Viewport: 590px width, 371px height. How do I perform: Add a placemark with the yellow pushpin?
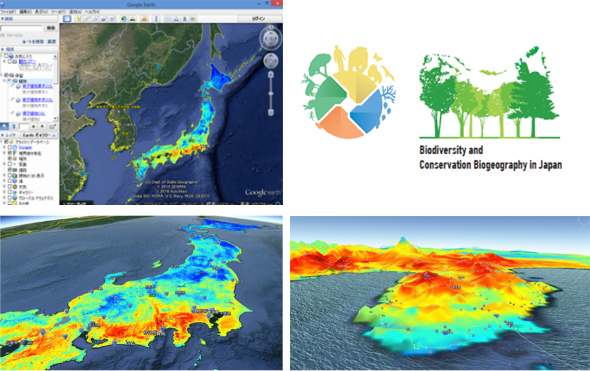(78, 18)
